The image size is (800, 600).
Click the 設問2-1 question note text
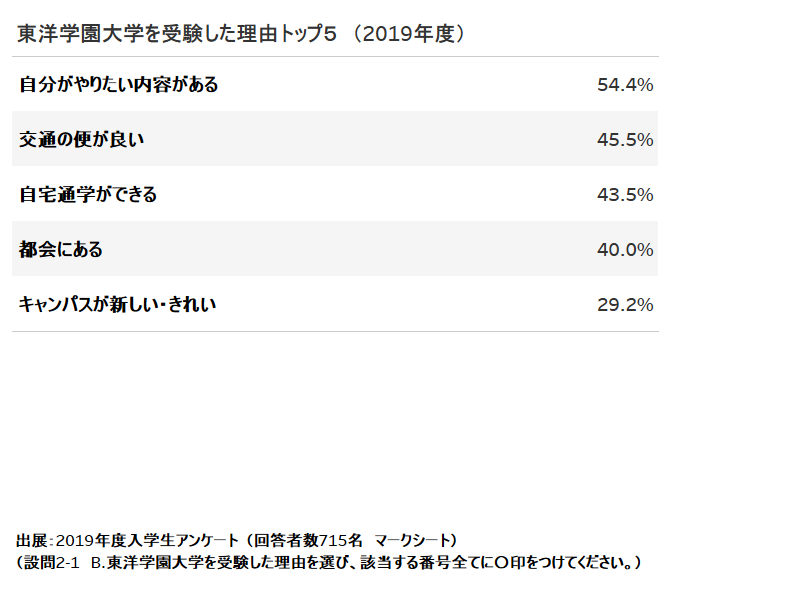click(329, 562)
